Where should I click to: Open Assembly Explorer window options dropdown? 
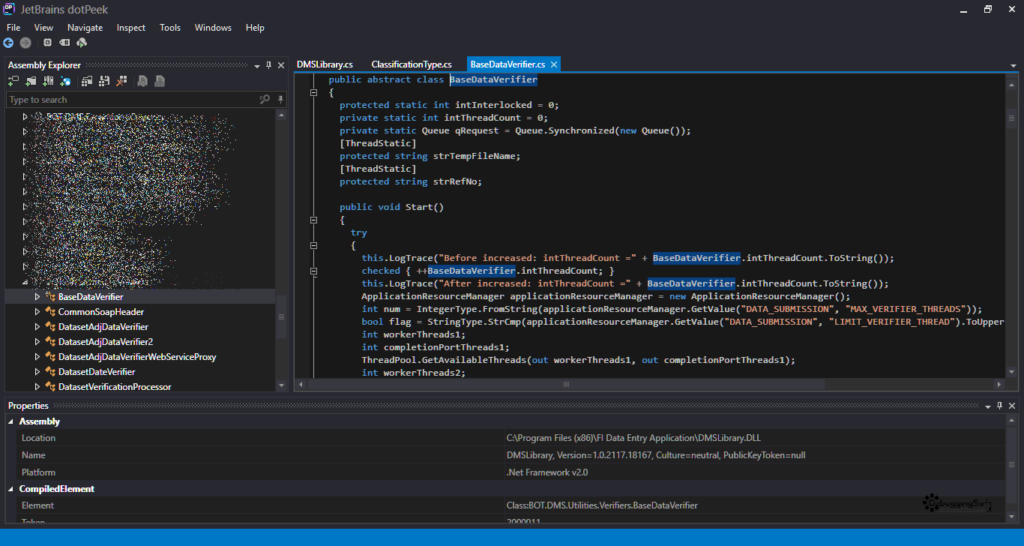257,66
